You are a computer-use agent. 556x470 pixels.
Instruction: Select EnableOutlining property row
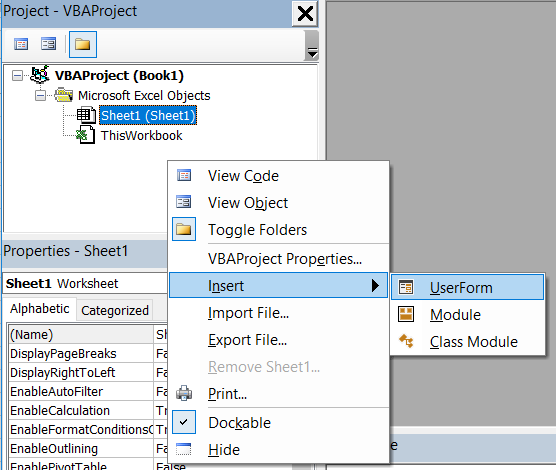[88, 449]
